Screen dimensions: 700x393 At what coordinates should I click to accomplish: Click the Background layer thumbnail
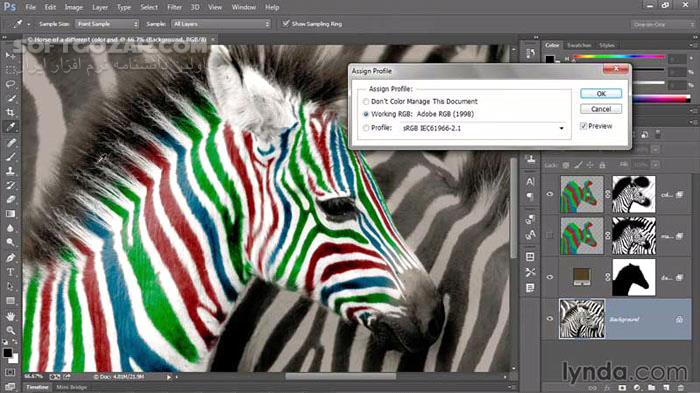click(x=582, y=319)
